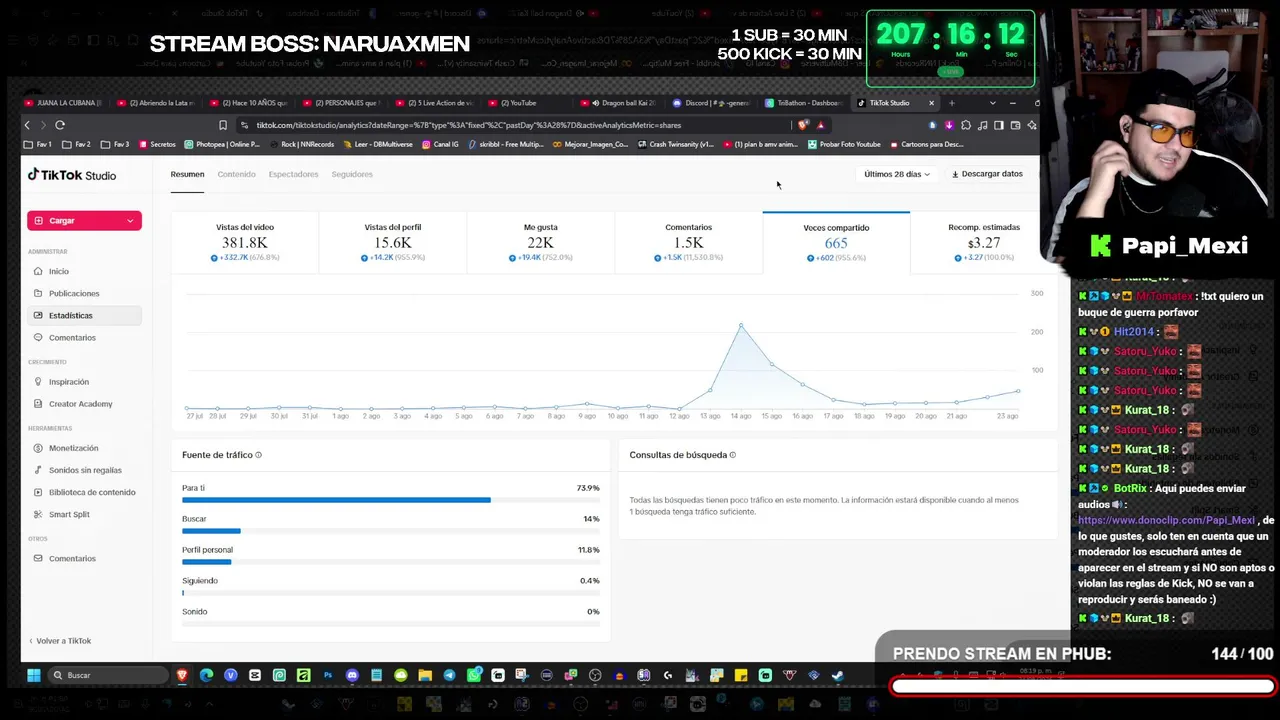The width and height of the screenshot is (1280, 720).
Task: Open Monetización in the sidebar
Action: coord(73,448)
